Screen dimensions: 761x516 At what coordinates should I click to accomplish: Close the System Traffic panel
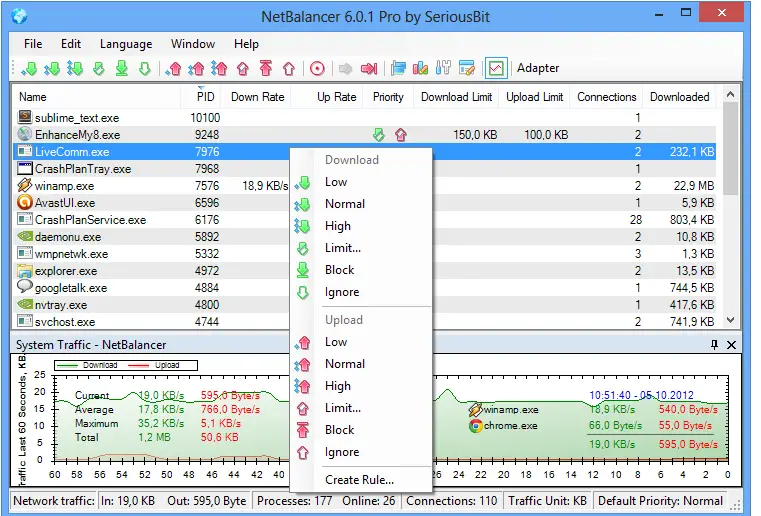pyautogui.click(x=731, y=345)
